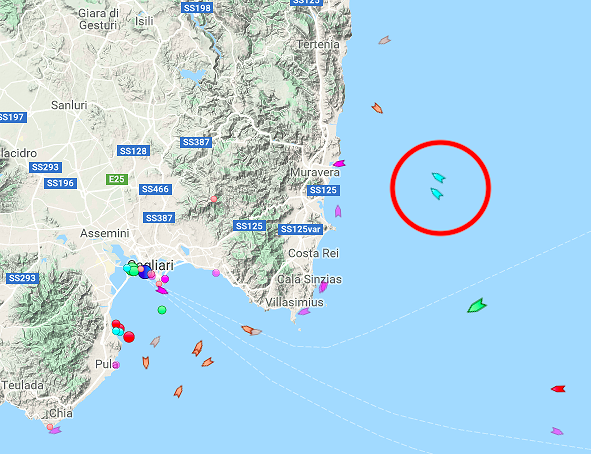This screenshot has width=591, height=454.
Task: Click the green E25 road badge
Action: tap(117, 179)
